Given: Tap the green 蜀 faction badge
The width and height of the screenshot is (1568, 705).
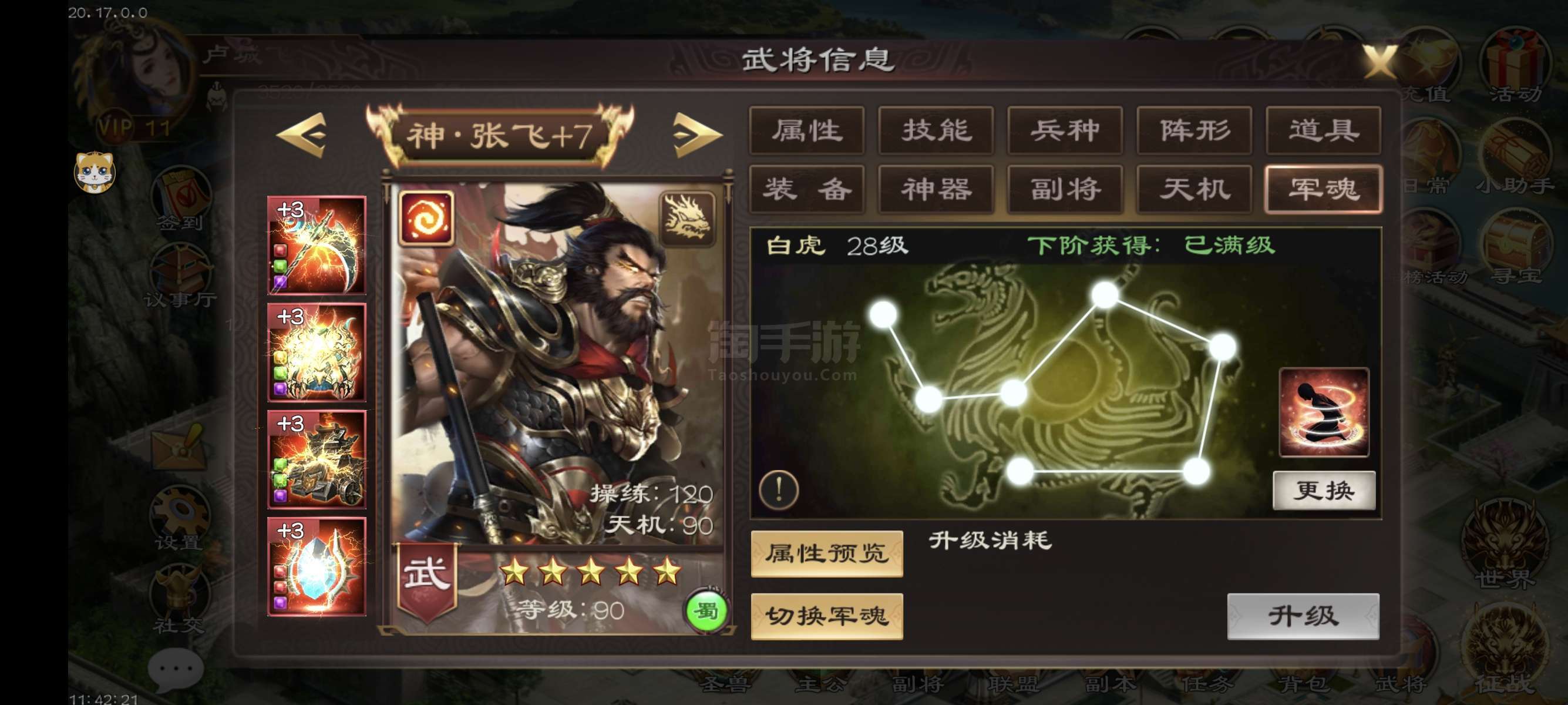Looking at the screenshot, I should 706,610.
